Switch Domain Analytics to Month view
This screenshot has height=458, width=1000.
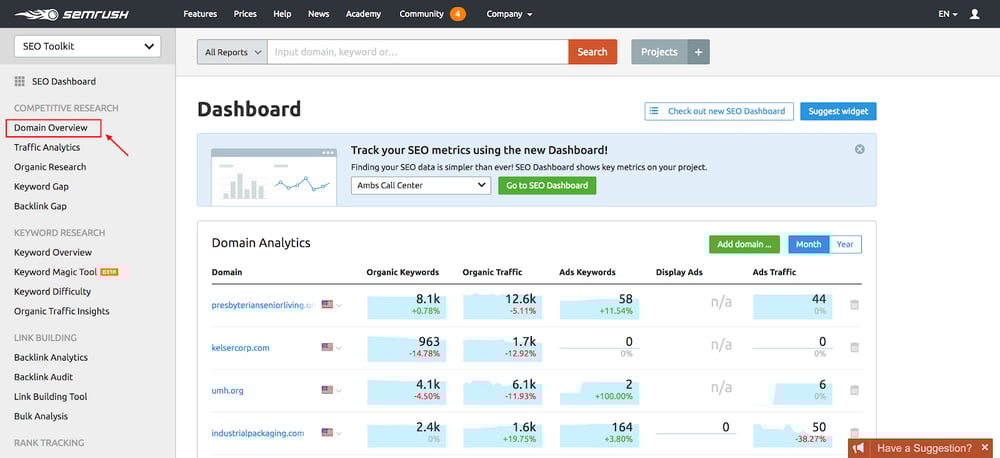pyautogui.click(x=809, y=244)
